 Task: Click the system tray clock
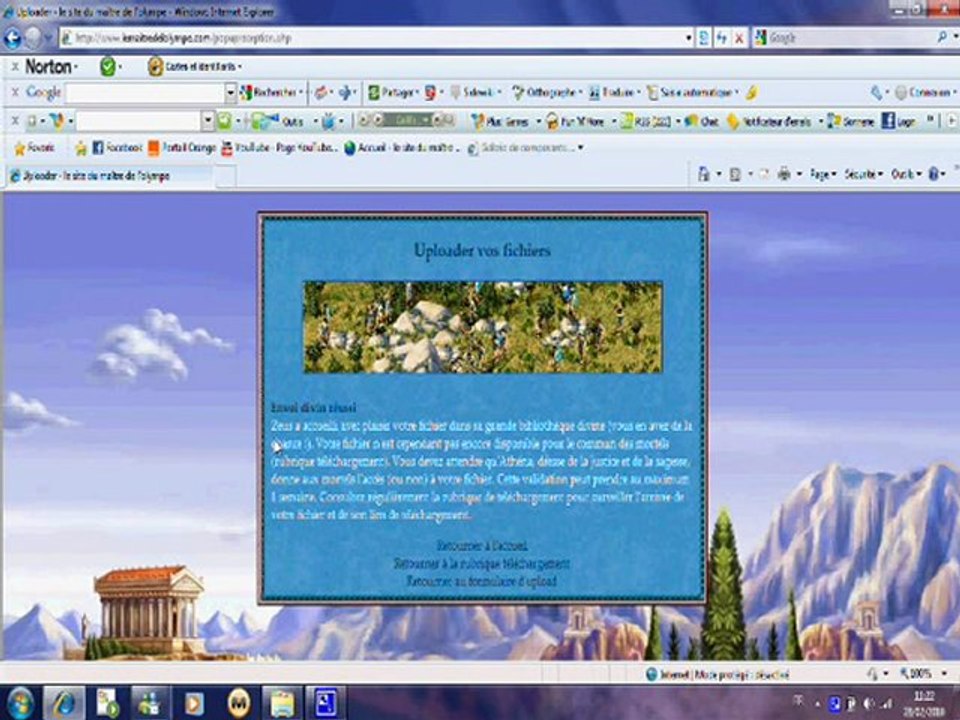[925, 703]
